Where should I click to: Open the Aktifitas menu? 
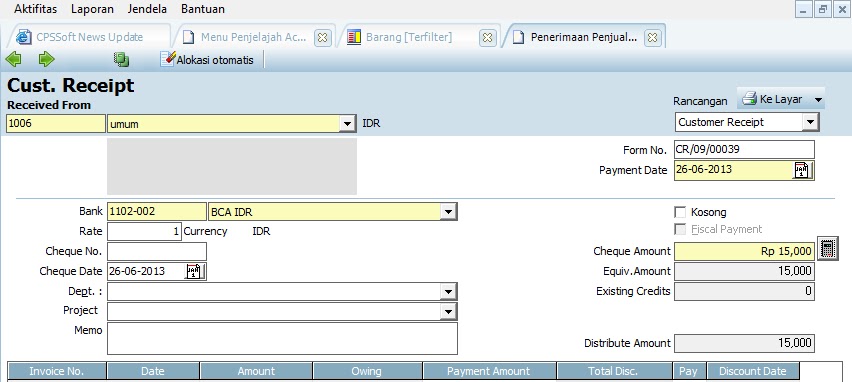coord(35,9)
